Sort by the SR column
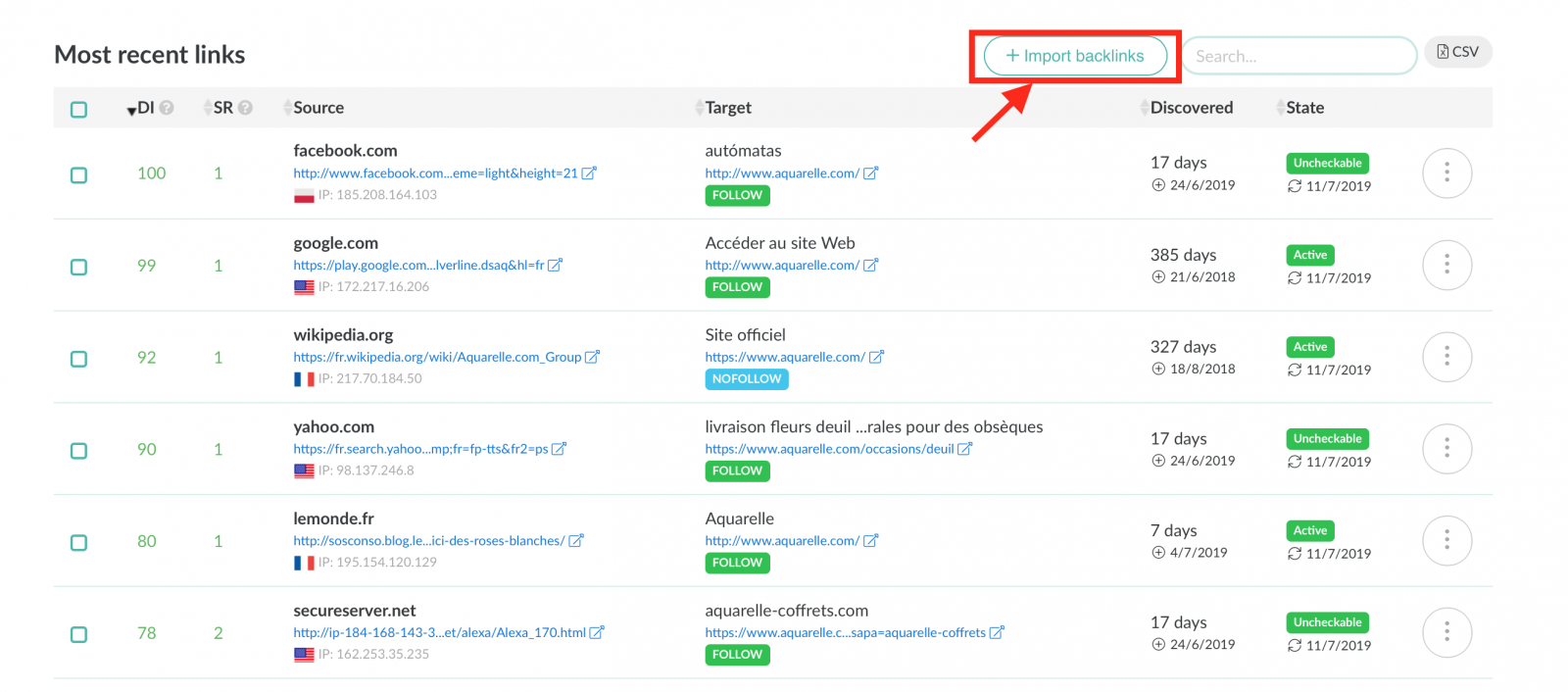Screen dimensions: 1568x692 [x=218, y=108]
